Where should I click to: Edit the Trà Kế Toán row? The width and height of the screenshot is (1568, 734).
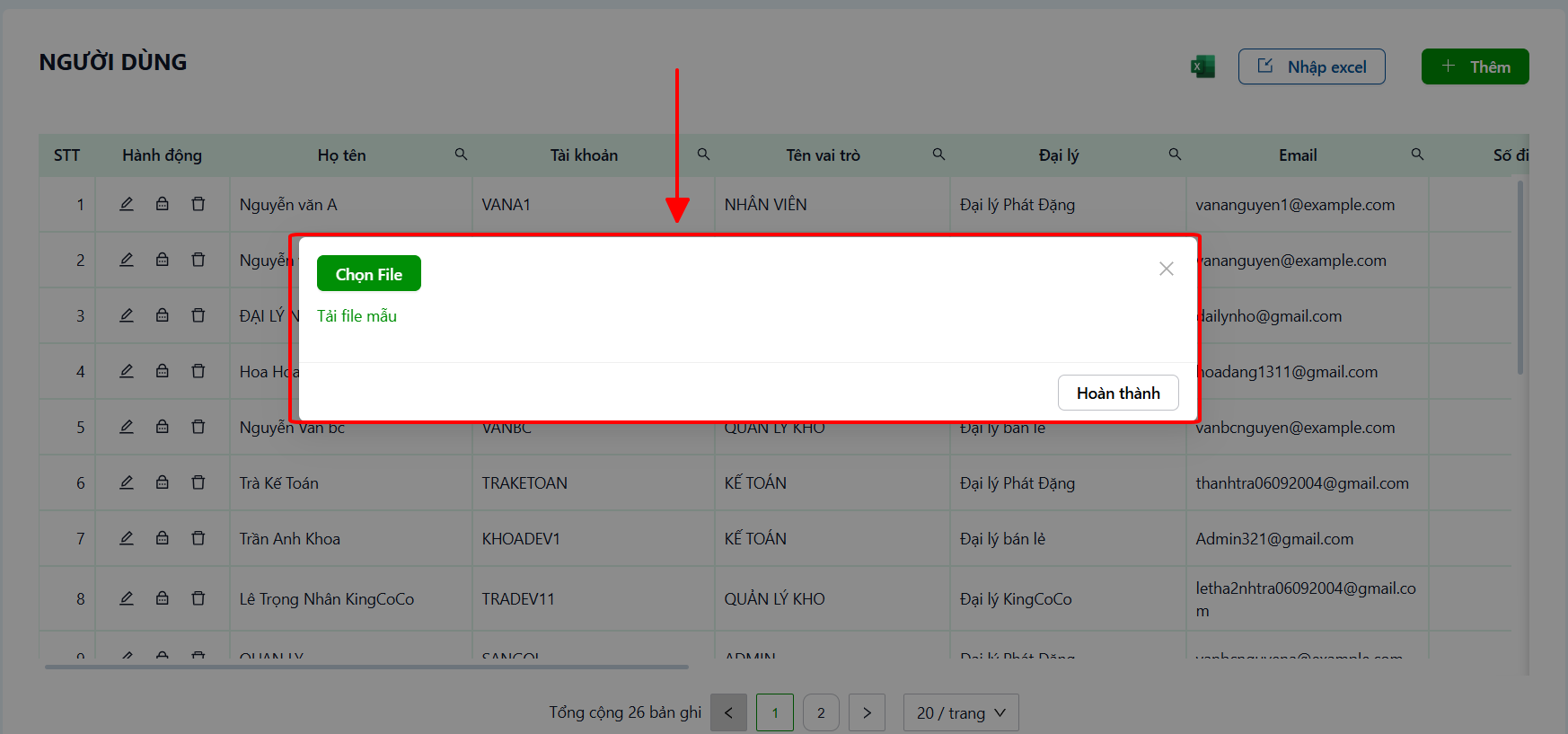[x=127, y=482]
